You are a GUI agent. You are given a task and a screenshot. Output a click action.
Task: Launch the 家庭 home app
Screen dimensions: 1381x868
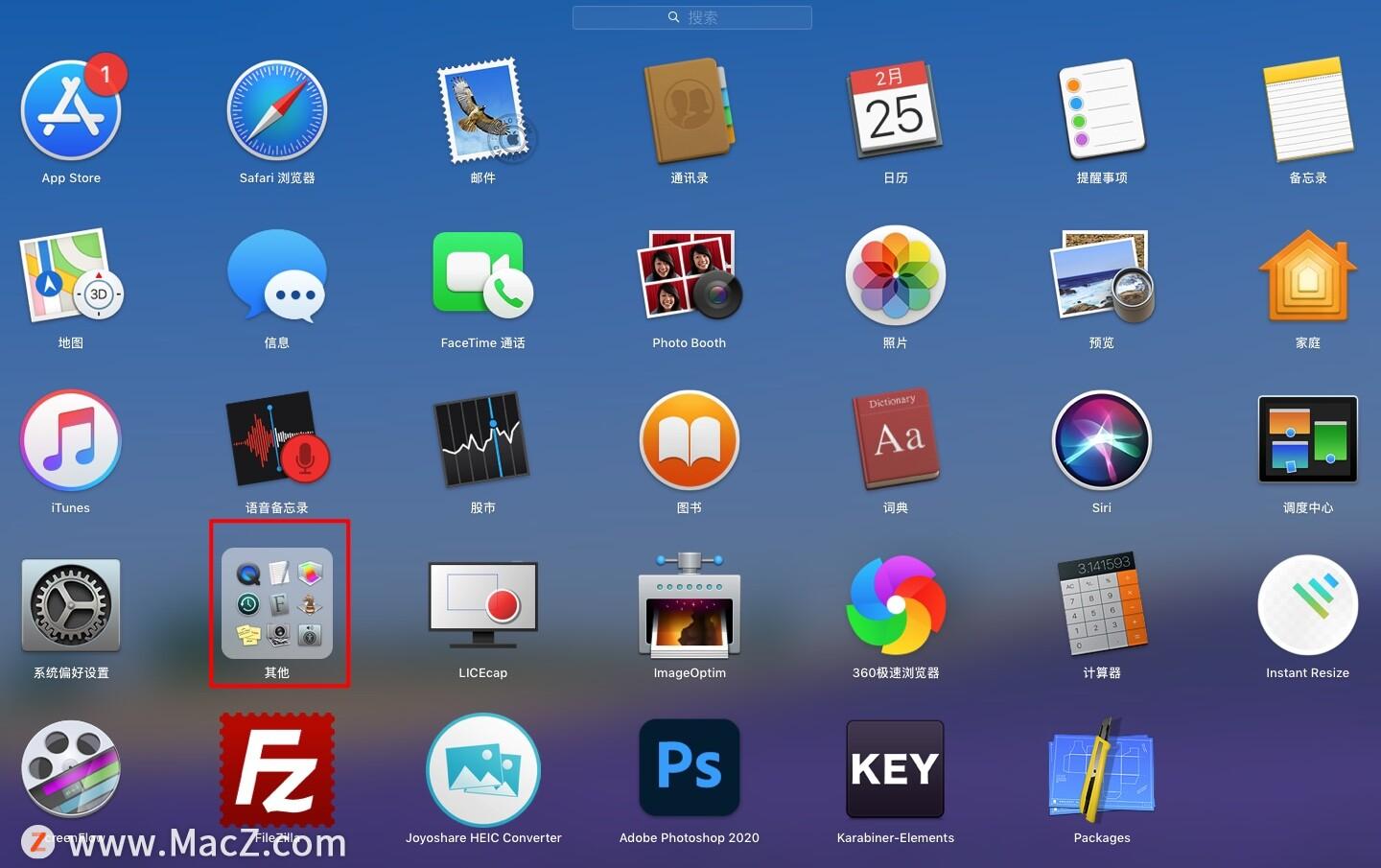(1308, 275)
